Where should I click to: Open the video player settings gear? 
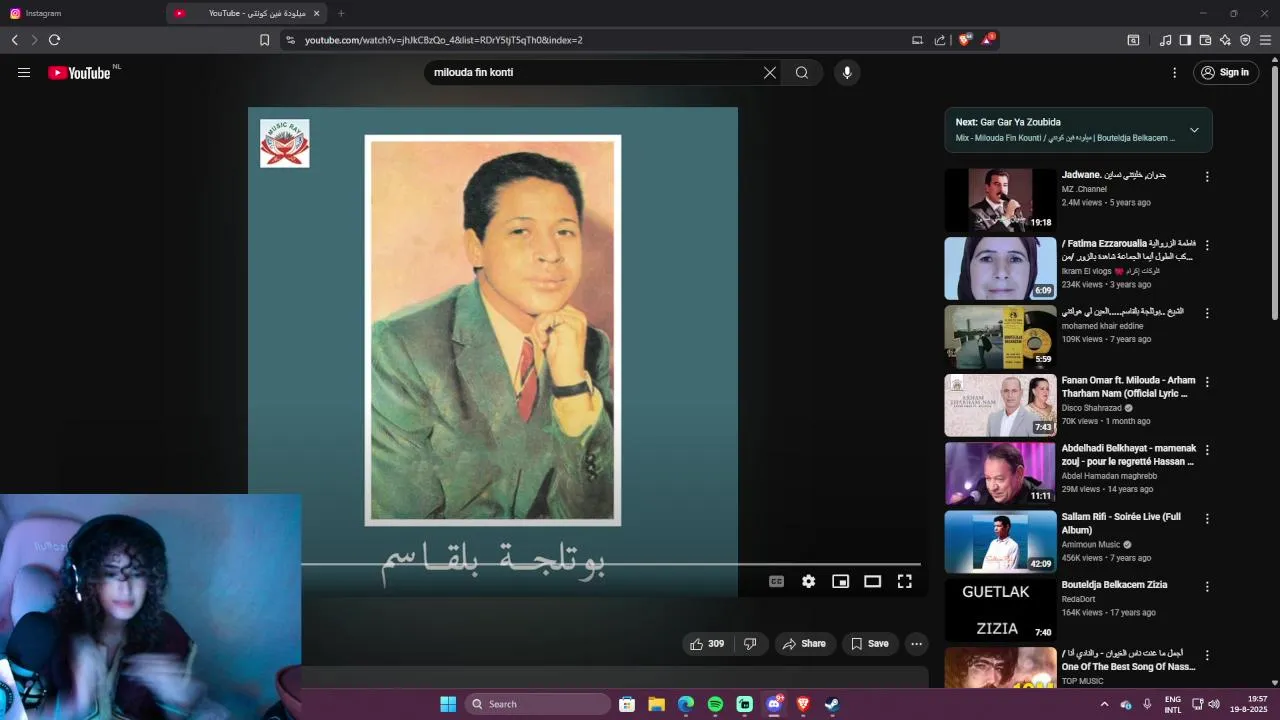tap(808, 581)
